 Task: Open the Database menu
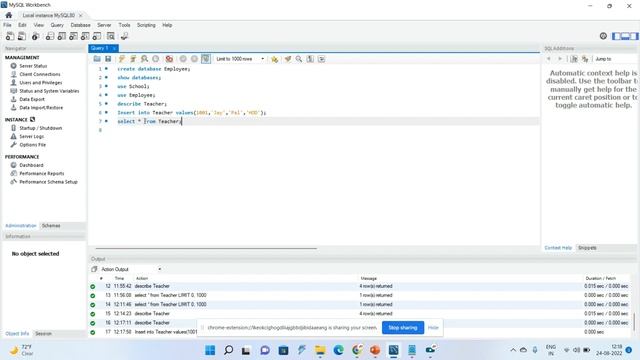(80, 25)
